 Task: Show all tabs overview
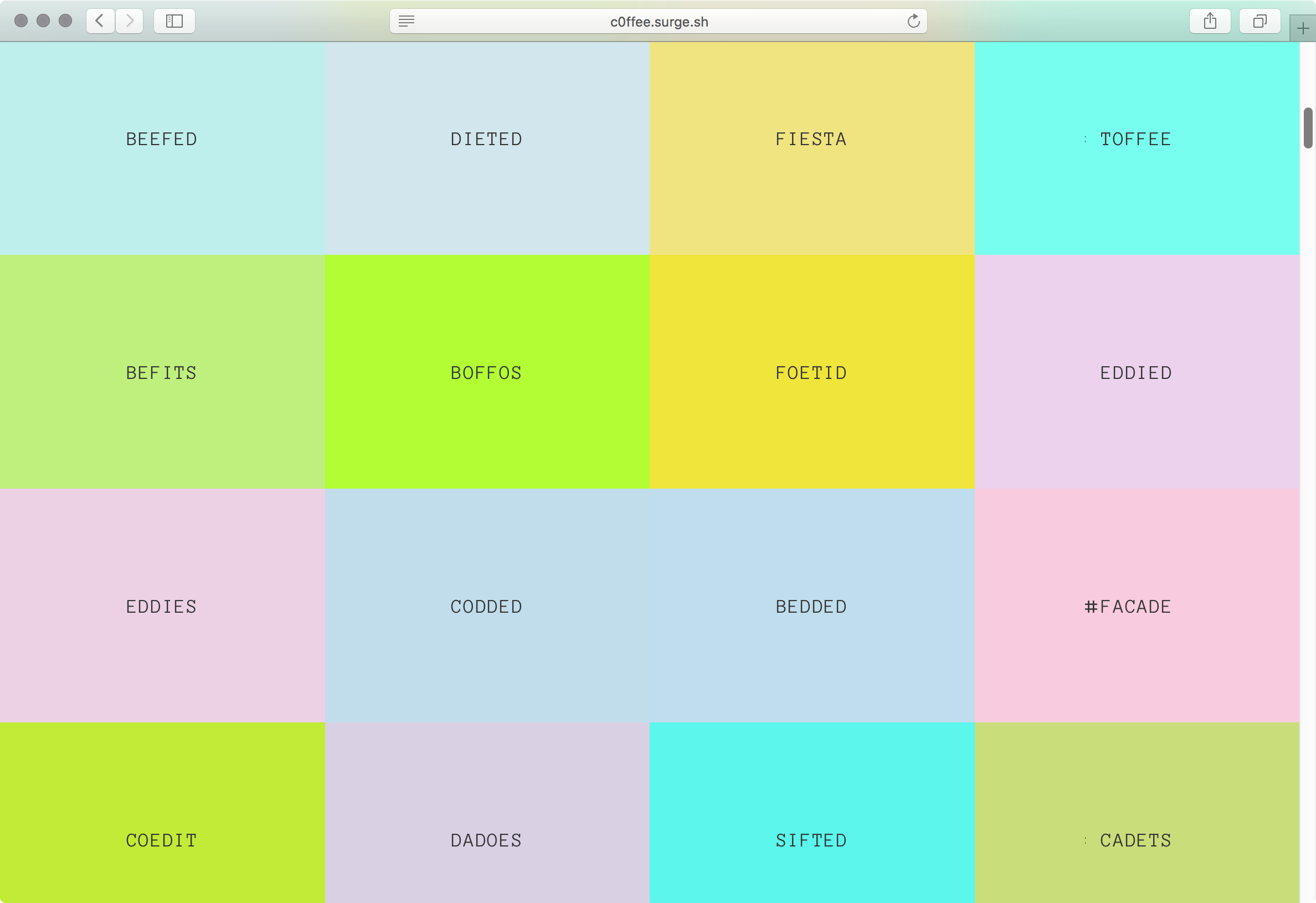click(1260, 21)
